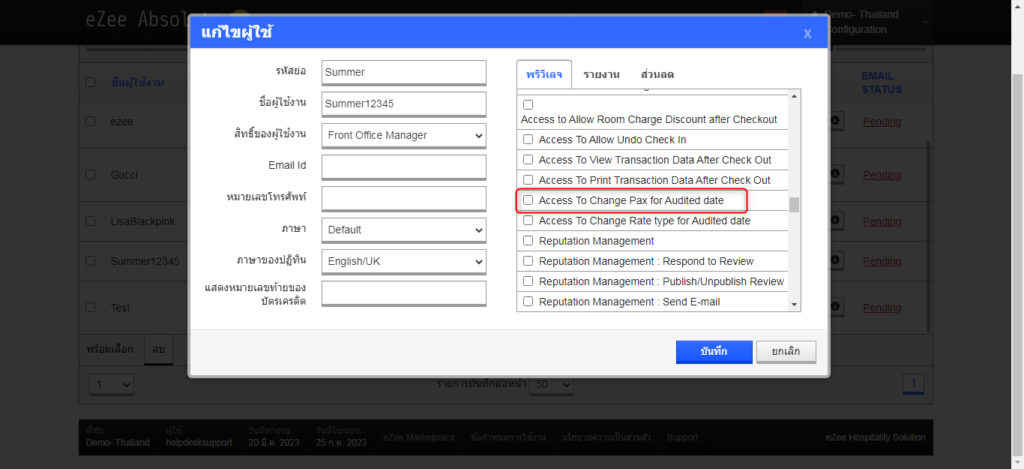Select the ezee row checkbox in background table

pyautogui.click(x=90, y=121)
